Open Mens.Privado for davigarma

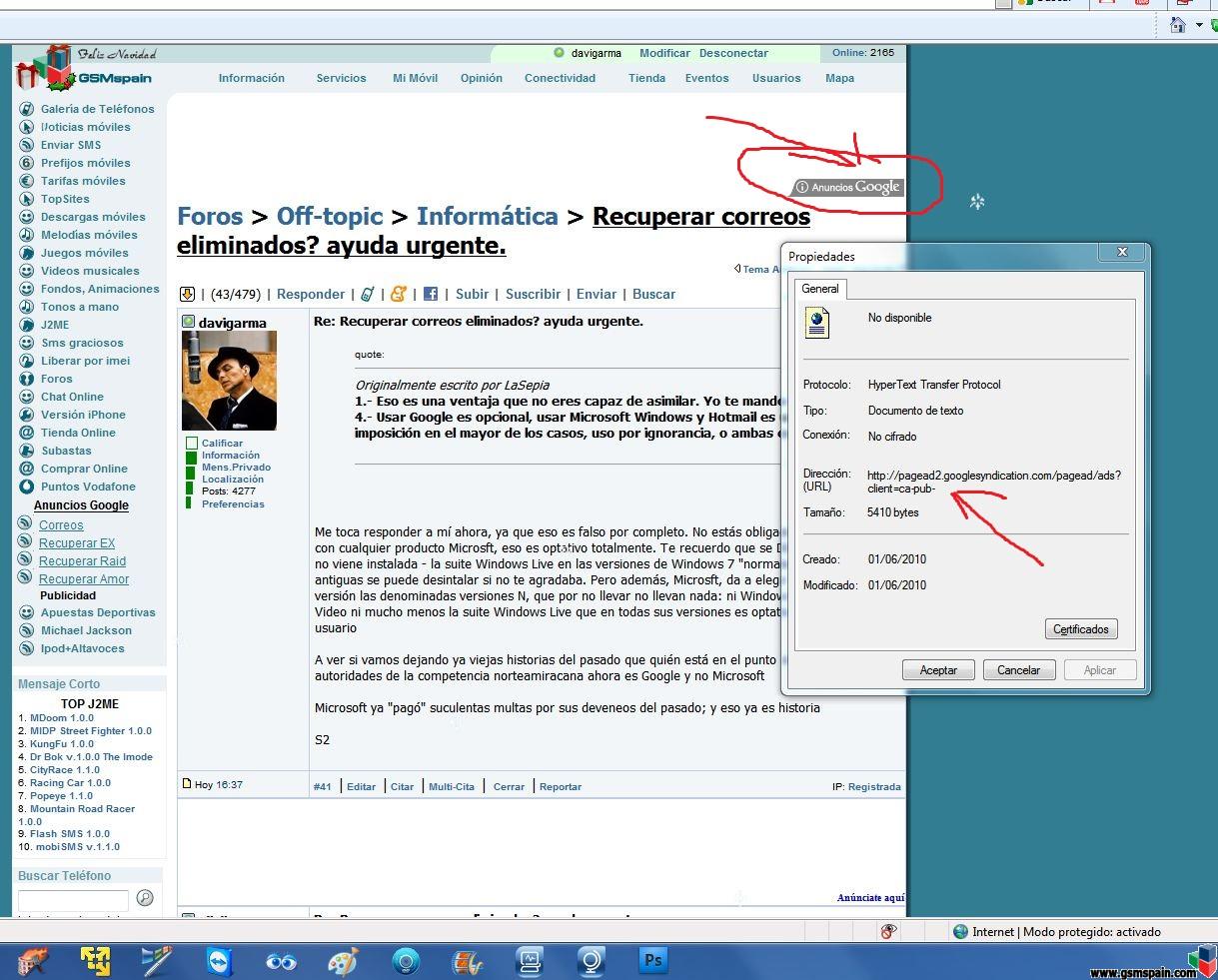point(236,468)
